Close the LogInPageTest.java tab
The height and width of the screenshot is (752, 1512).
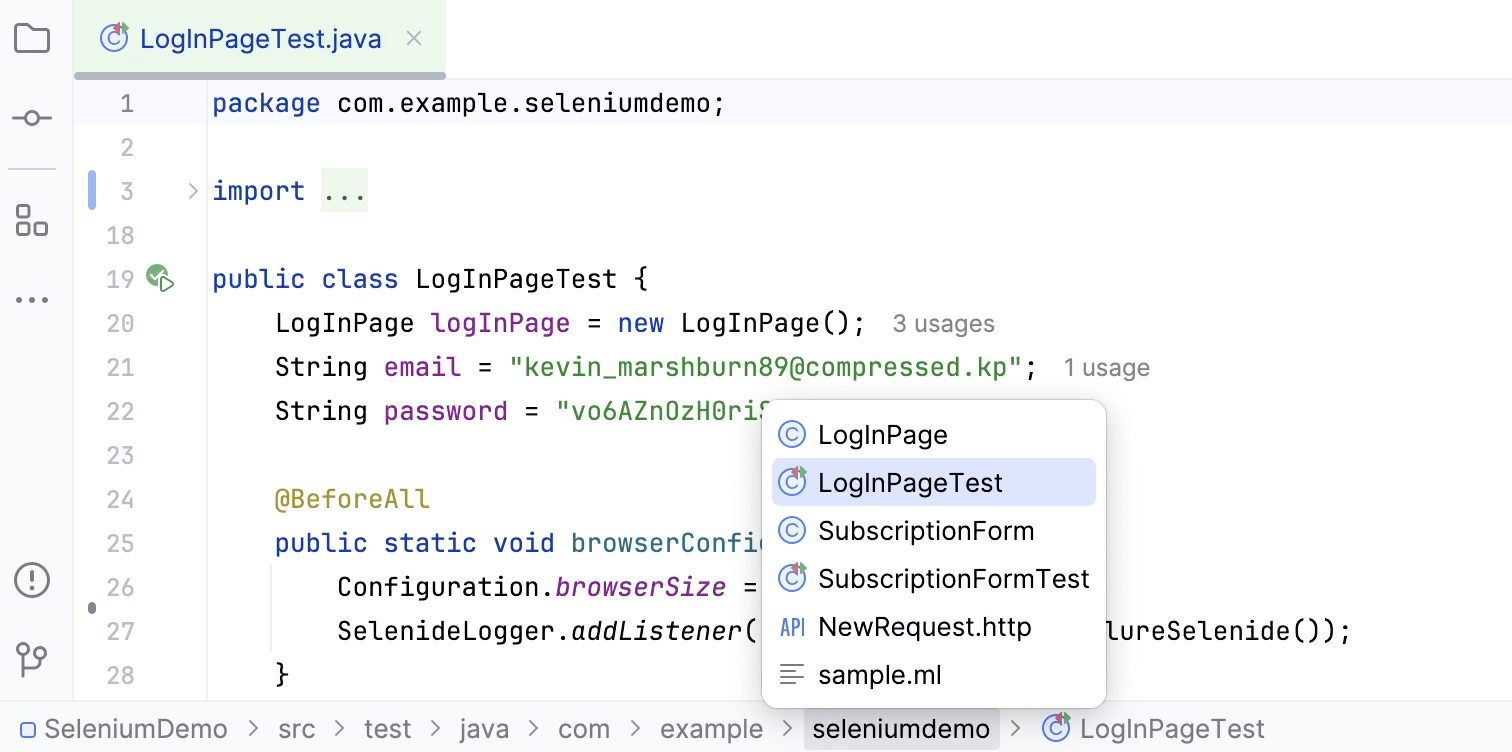(414, 39)
